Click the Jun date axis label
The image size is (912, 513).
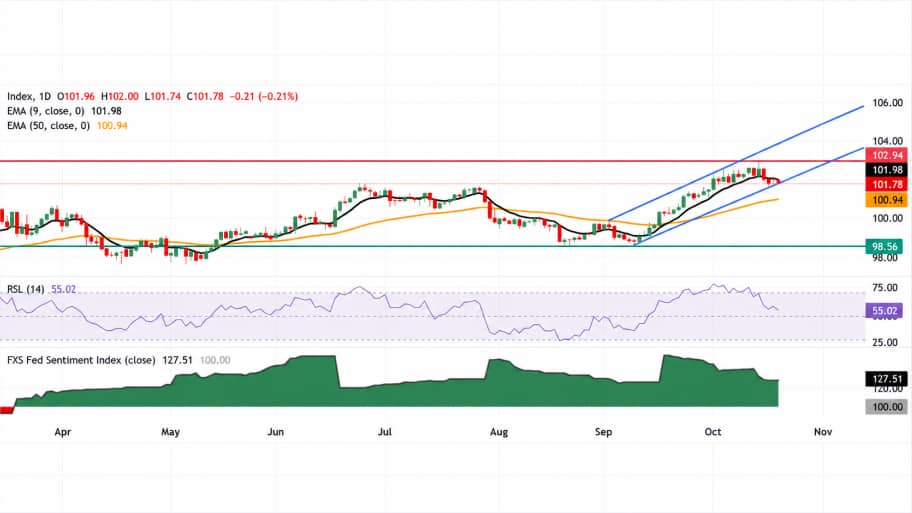[x=276, y=432]
